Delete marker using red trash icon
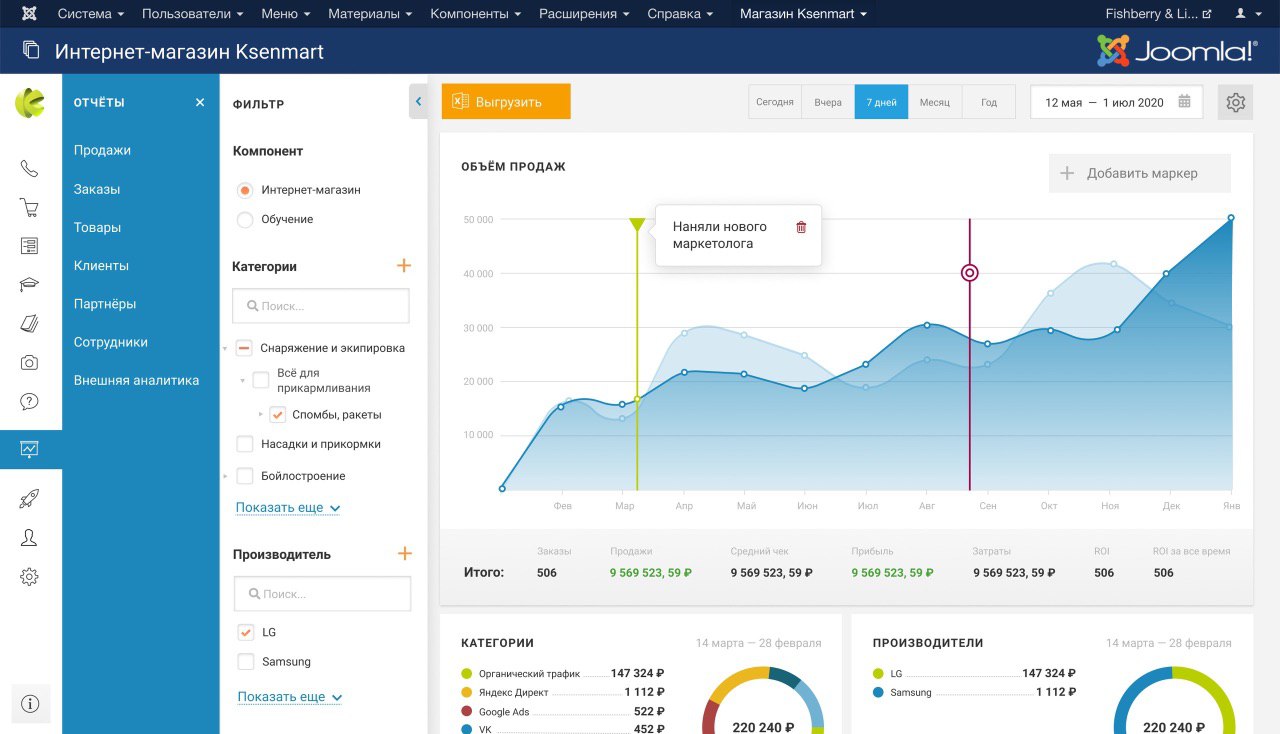The width and height of the screenshot is (1280, 734). pyautogui.click(x=800, y=227)
